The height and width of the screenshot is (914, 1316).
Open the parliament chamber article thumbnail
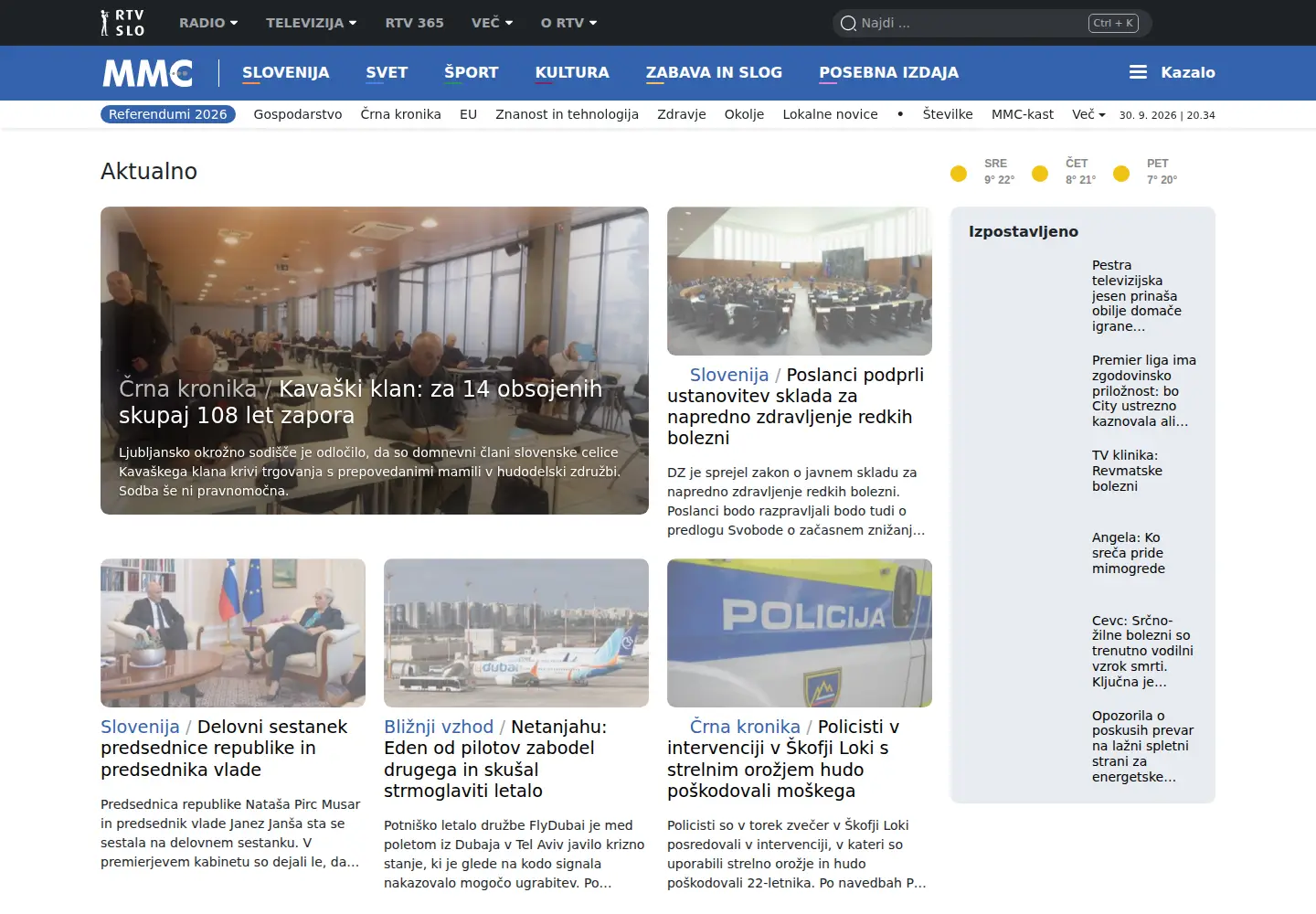pyautogui.click(x=800, y=281)
